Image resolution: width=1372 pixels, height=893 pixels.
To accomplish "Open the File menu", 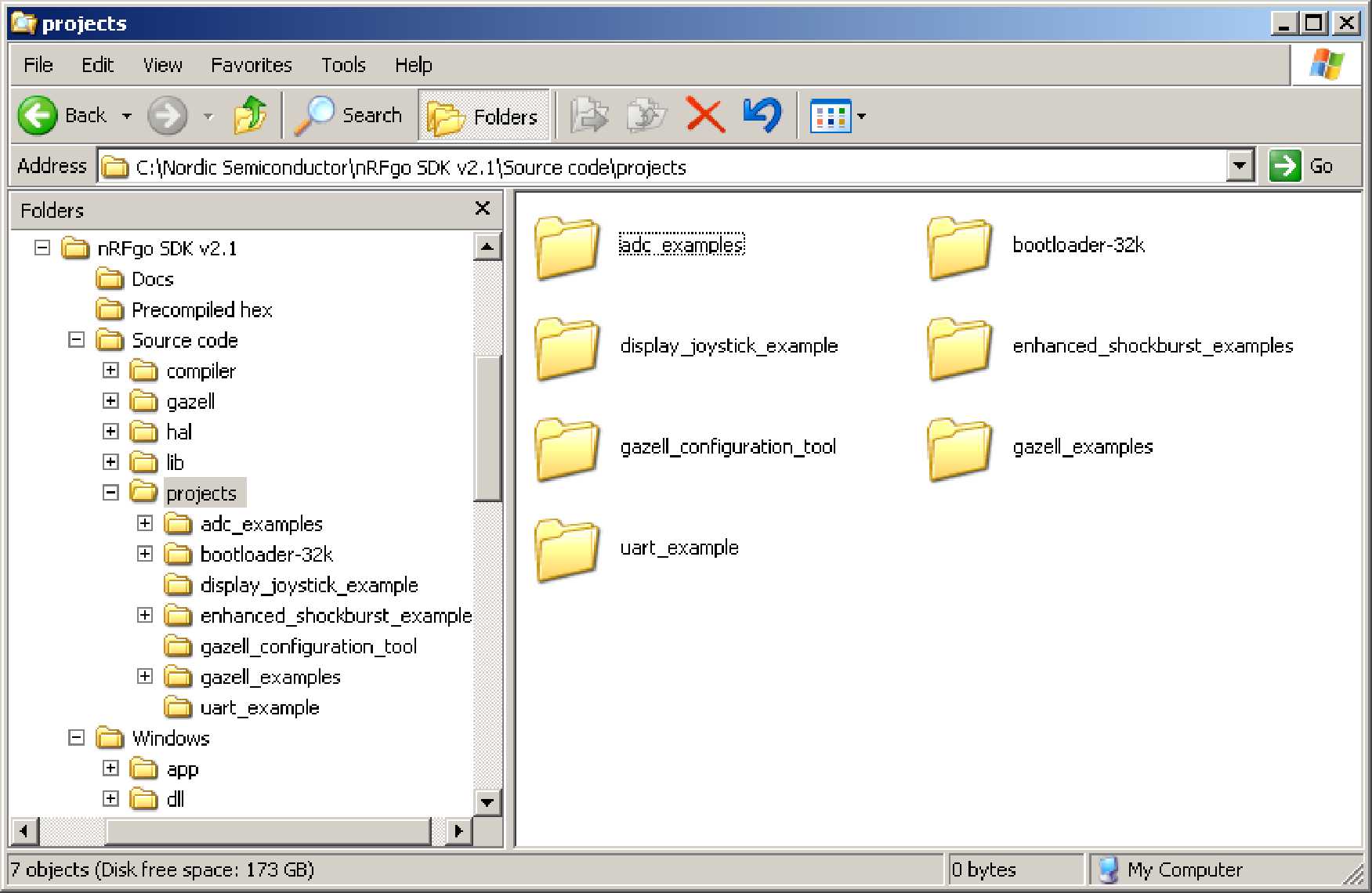I will click(38, 65).
